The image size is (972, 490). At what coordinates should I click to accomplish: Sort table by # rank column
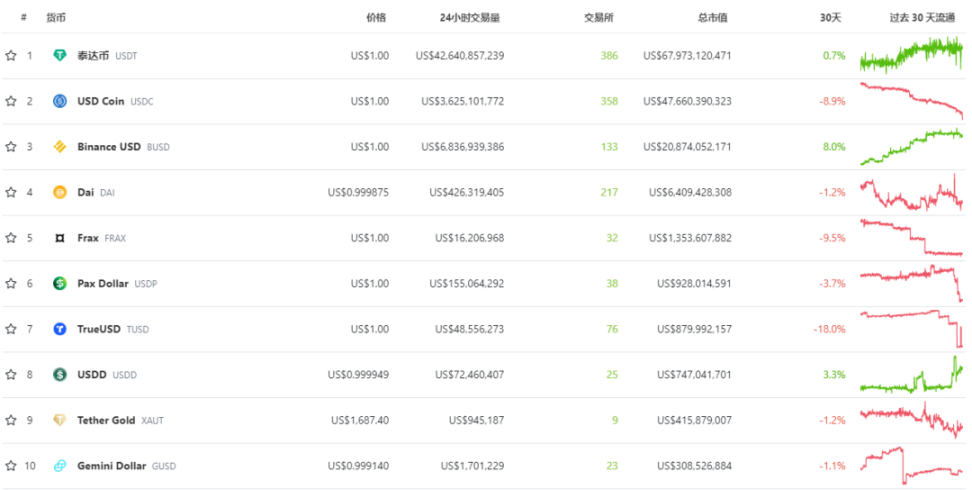[24, 17]
